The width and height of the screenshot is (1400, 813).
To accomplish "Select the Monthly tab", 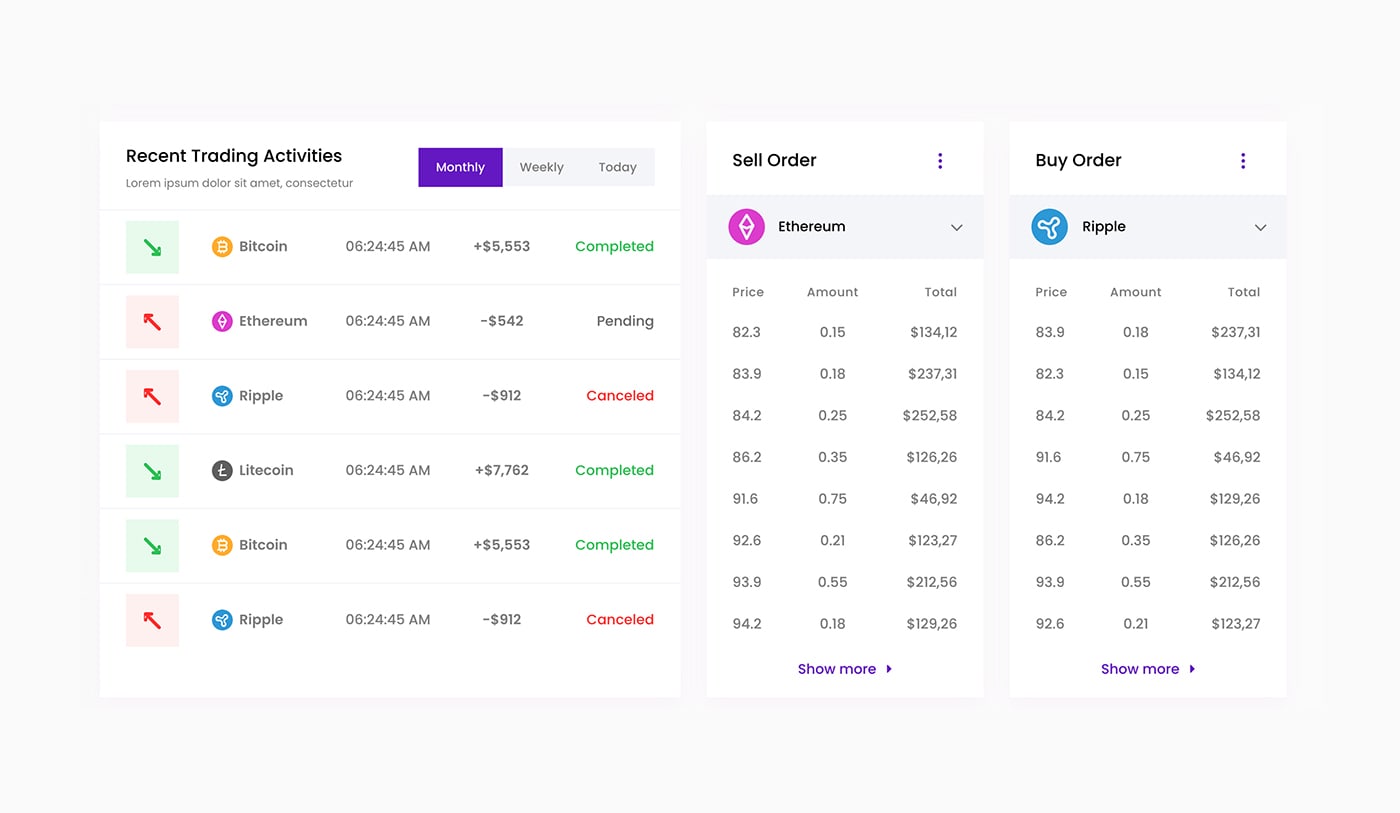I will point(460,167).
